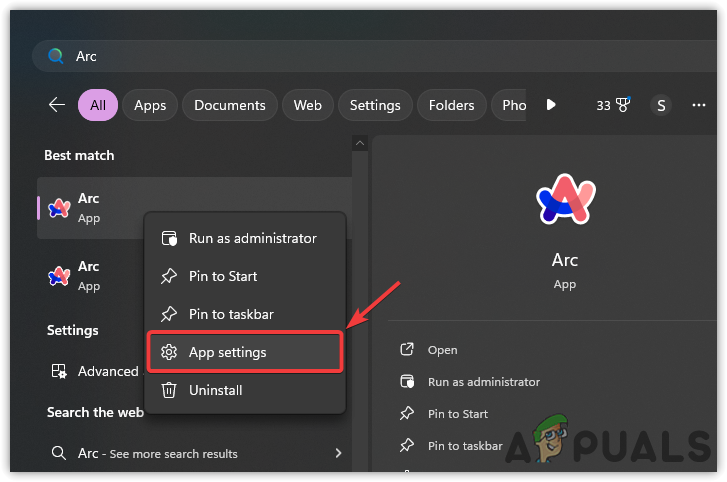Click the second Arc app icon
727x482 pixels.
(59, 276)
